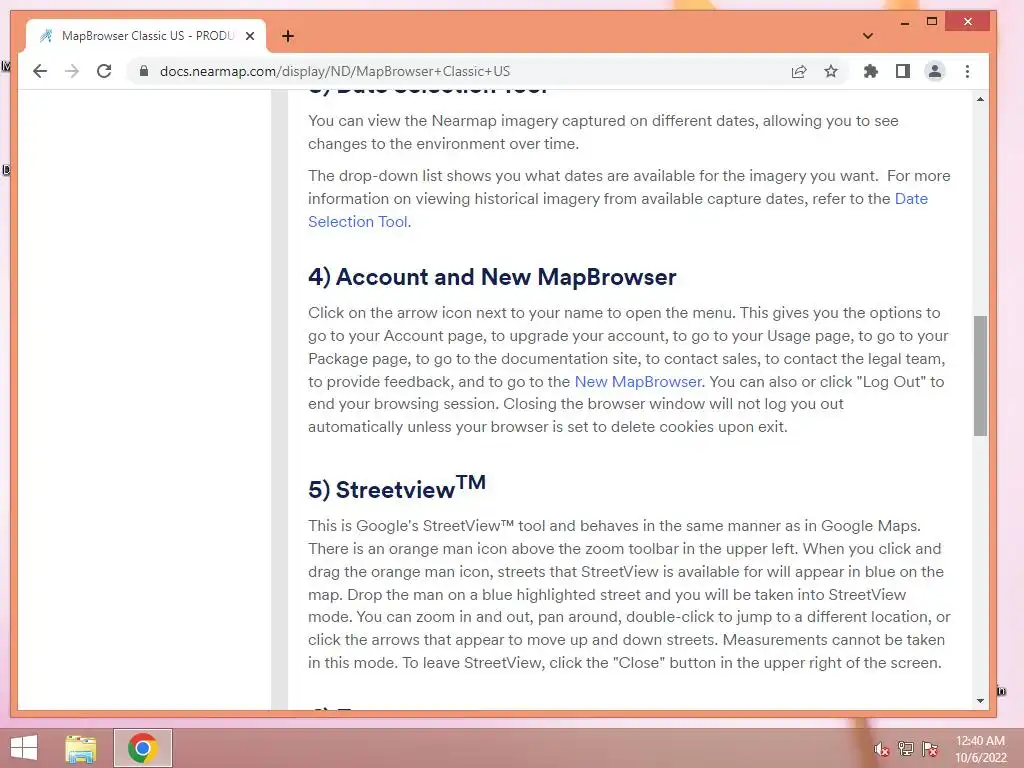
Task: Expand the tab search chevron
Action: tap(867, 36)
